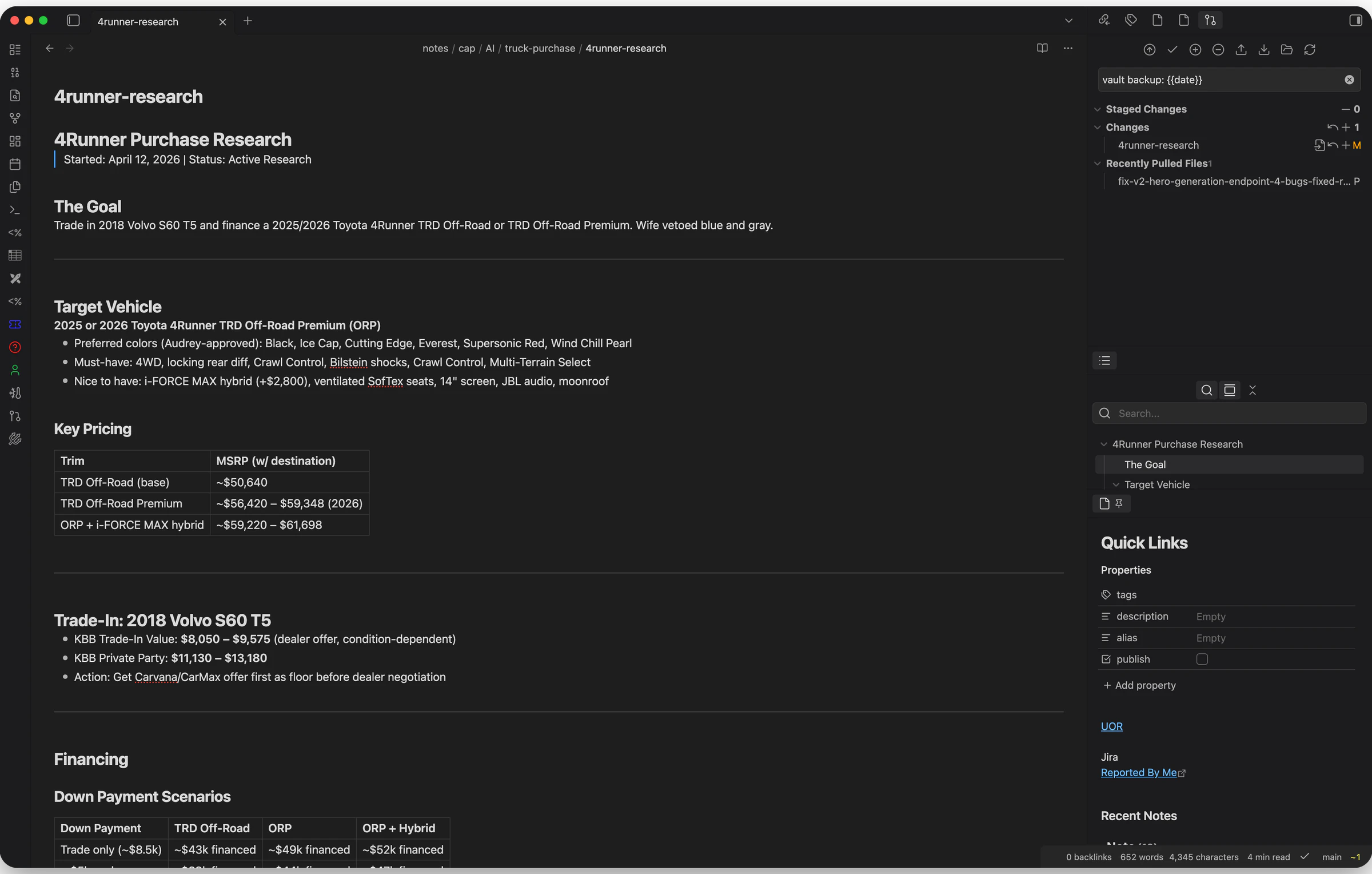1372x874 pixels.
Task: Push commits using the upload icon
Action: point(1241,49)
